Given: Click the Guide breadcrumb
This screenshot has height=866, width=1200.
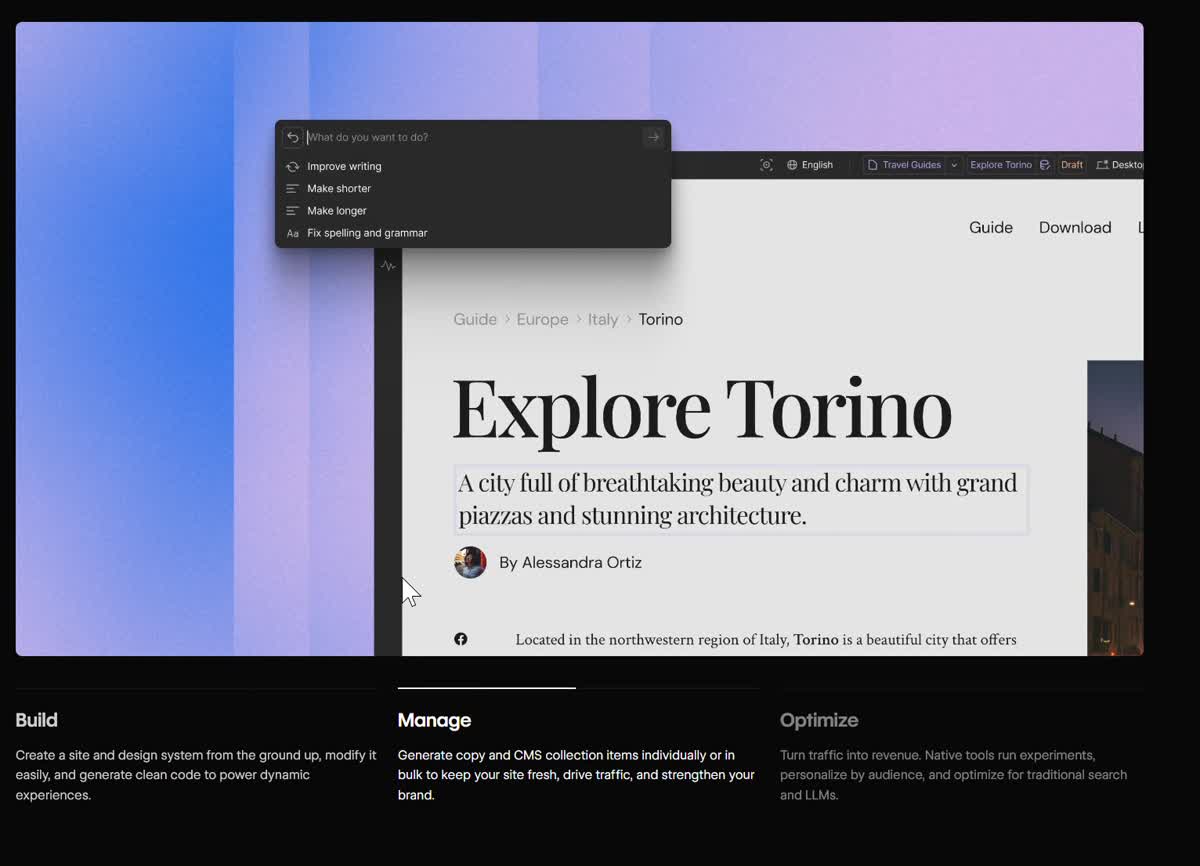Looking at the screenshot, I should 475,319.
